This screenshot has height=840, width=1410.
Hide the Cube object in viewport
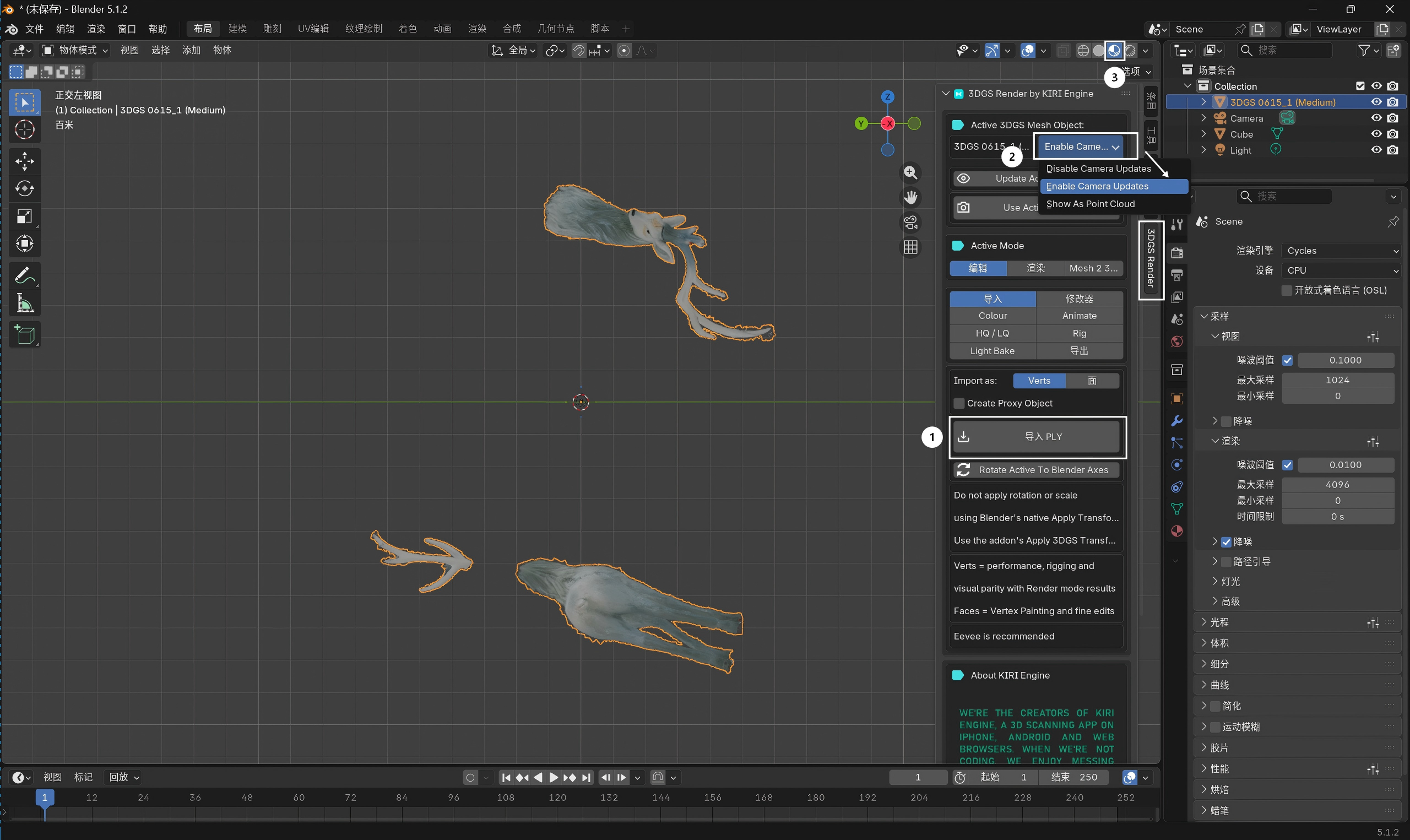[1376, 134]
